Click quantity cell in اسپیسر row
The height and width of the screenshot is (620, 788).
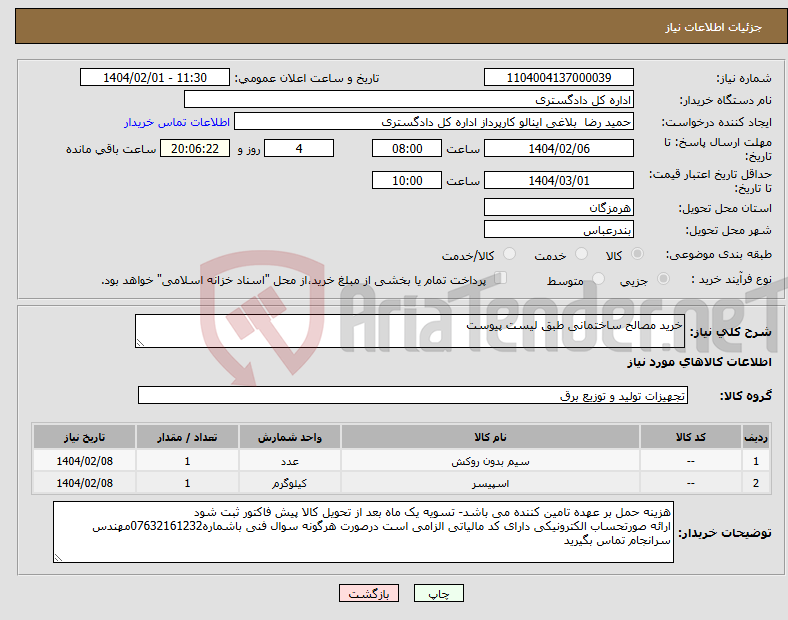coord(187,483)
